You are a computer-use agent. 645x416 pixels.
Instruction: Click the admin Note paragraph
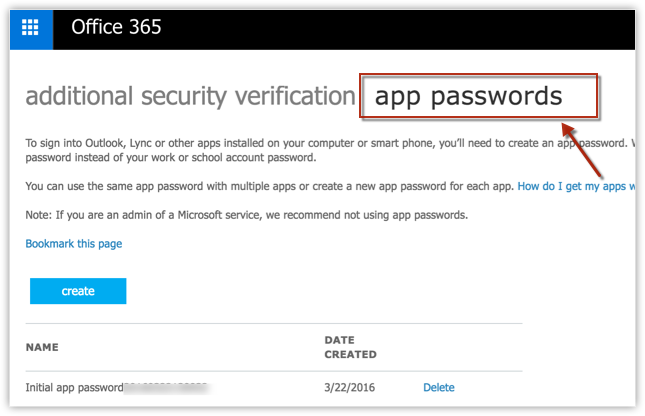[x=245, y=215]
